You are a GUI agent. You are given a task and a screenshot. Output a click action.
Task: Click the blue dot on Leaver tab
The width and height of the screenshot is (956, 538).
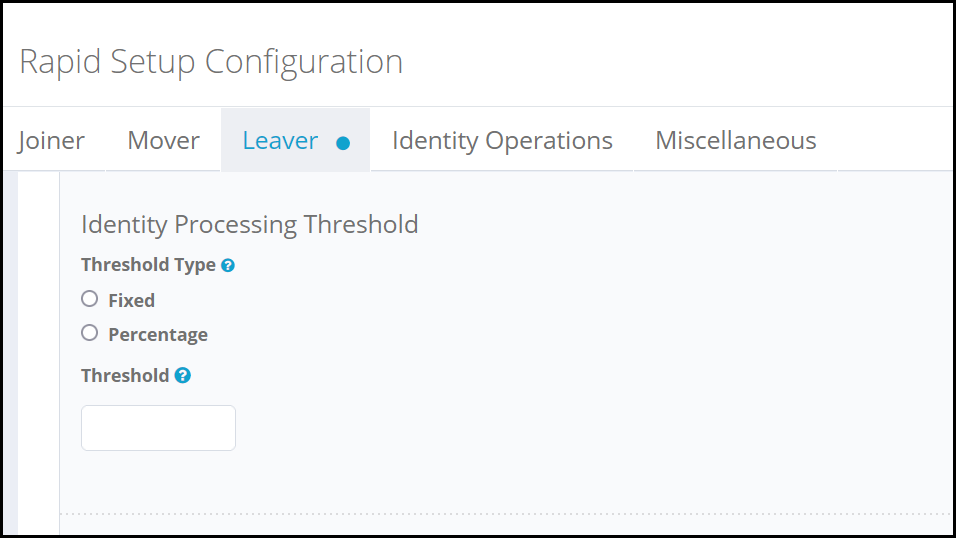pyautogui.click(x=343, y=143)
